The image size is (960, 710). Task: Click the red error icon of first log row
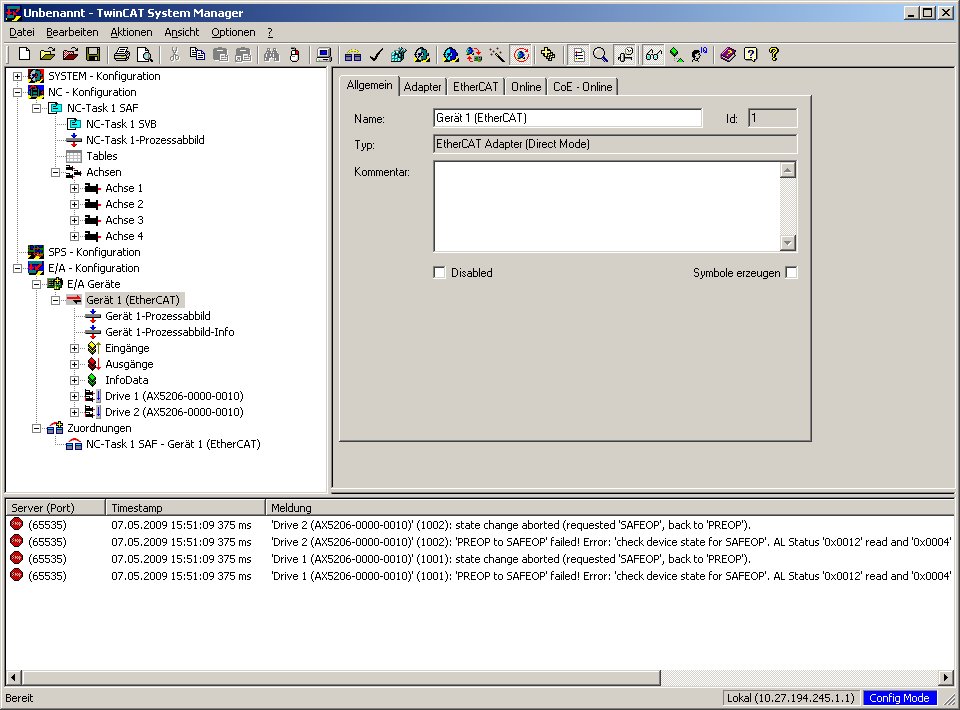click(x=17, y=525)
